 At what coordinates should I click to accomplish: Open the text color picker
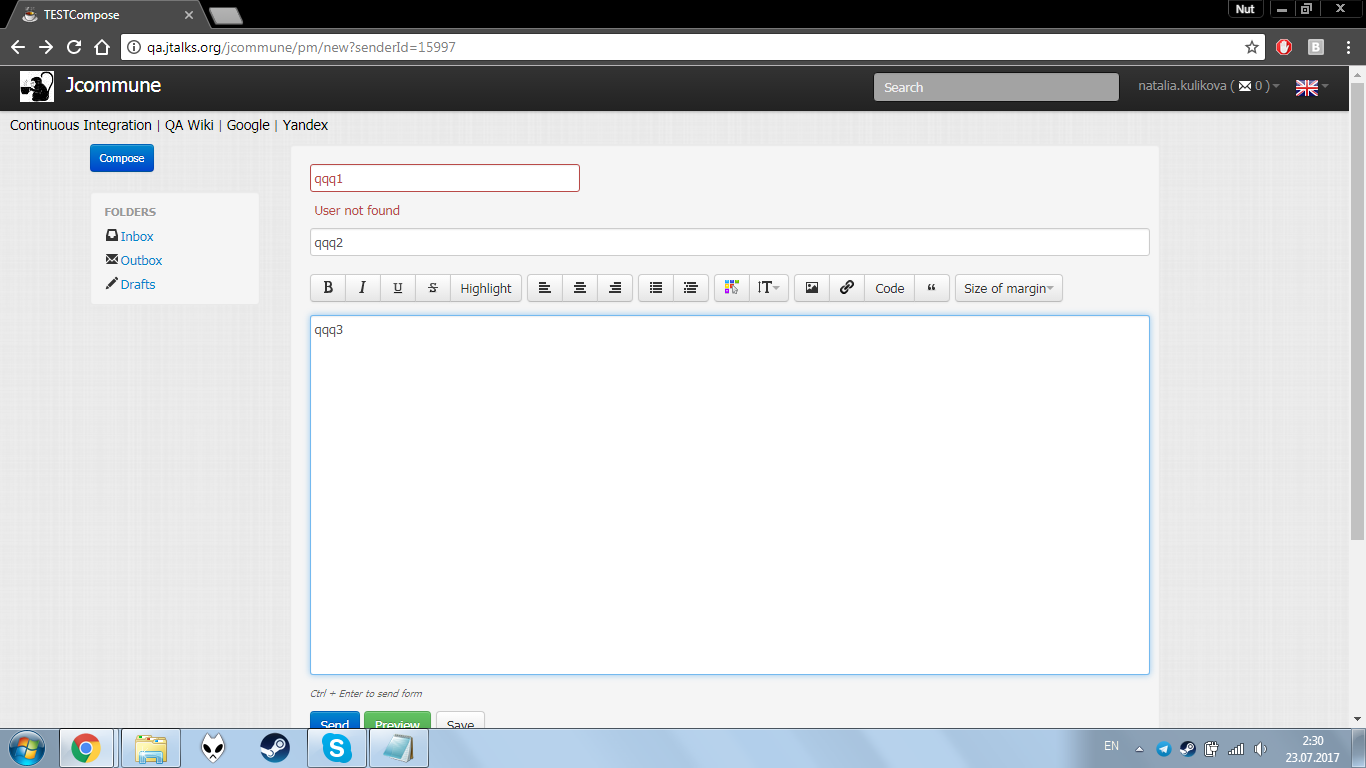pos(731,288)
